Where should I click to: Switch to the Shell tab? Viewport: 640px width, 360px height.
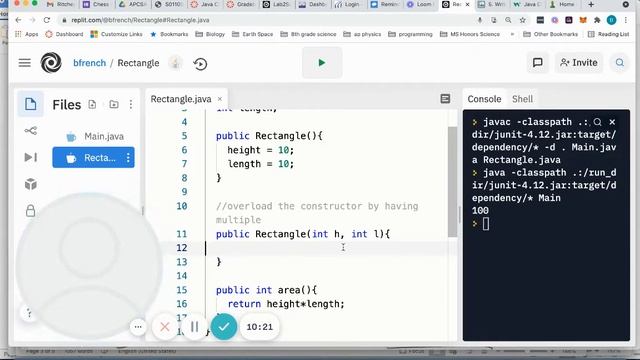522,99
